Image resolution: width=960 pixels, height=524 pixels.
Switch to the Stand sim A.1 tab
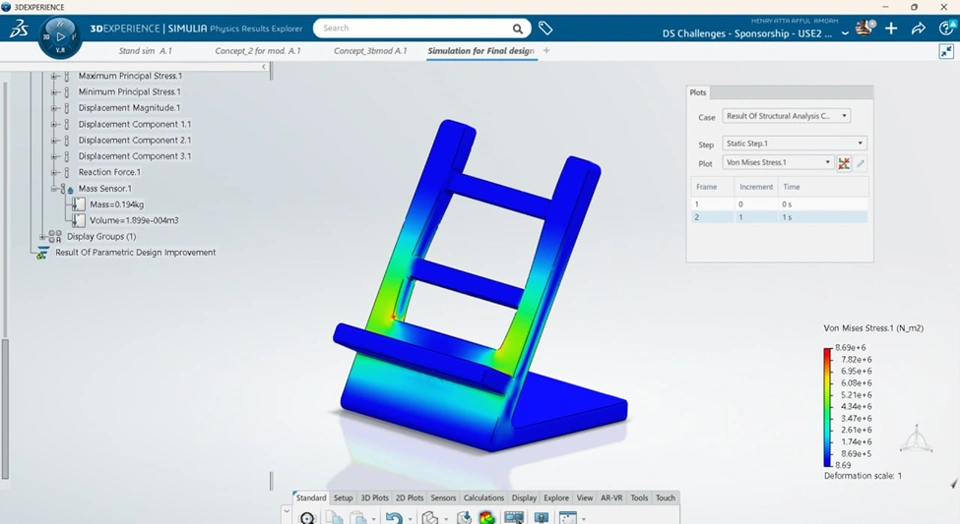(146, 51)
